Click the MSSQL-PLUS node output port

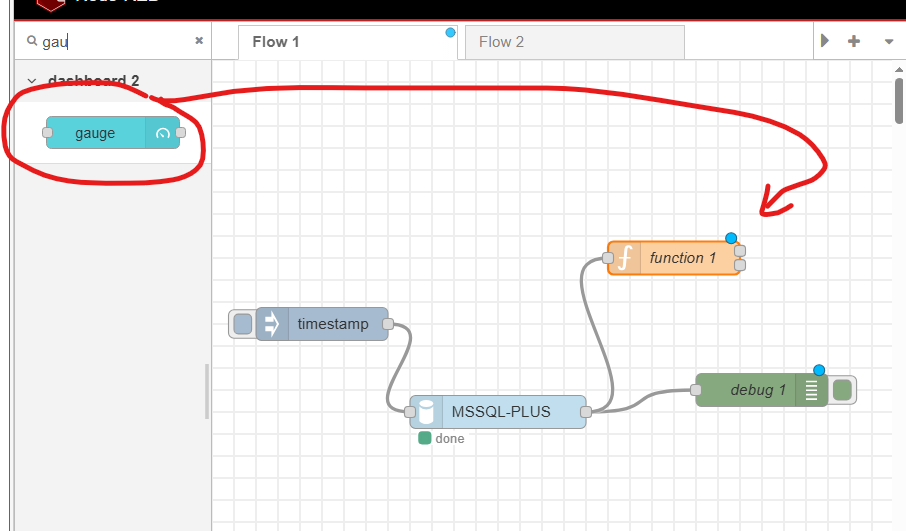pyautogui.click(x=586, y=411)
